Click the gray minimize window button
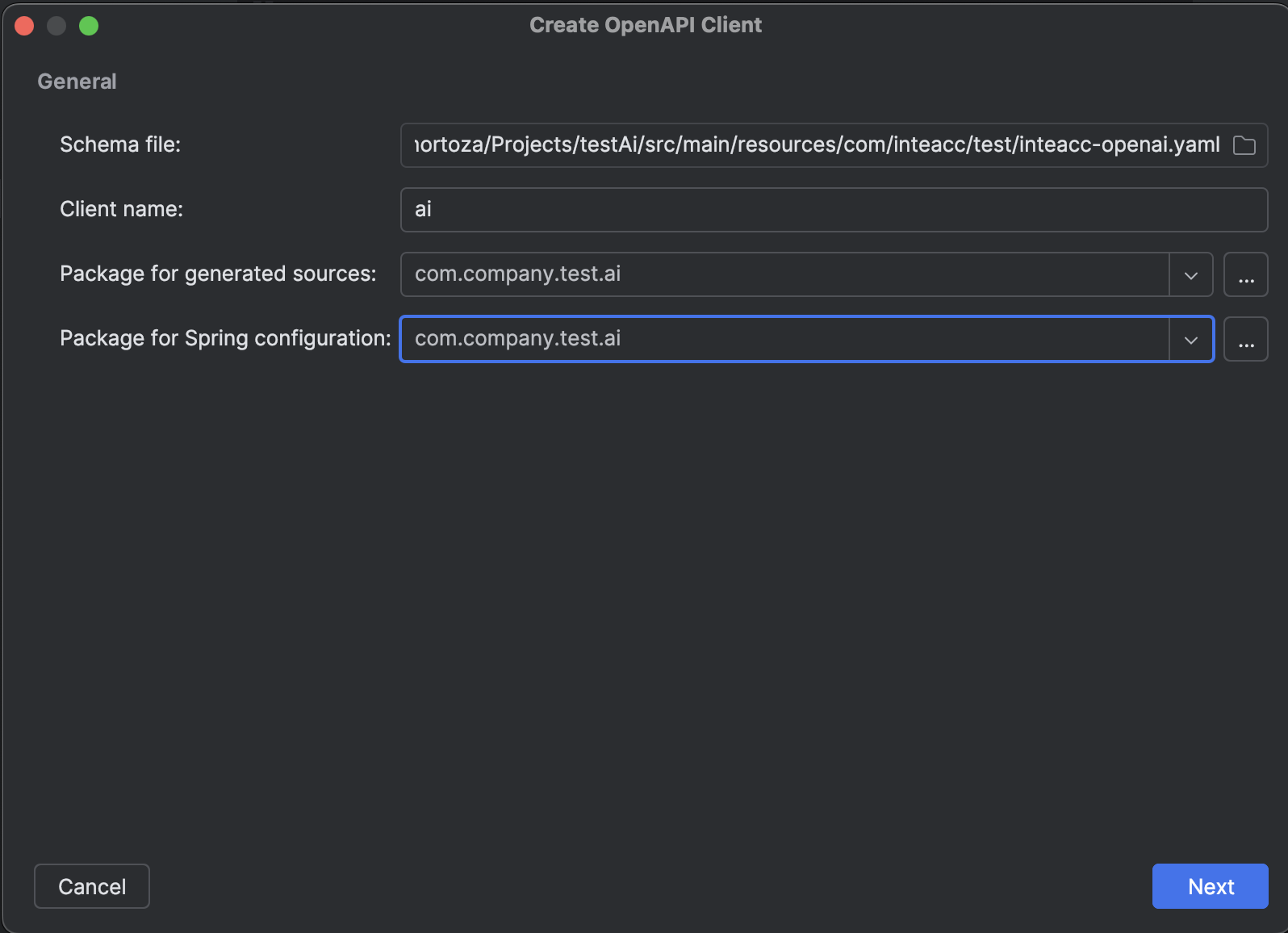The image size is (1288, 933). [x=56, y=26]
